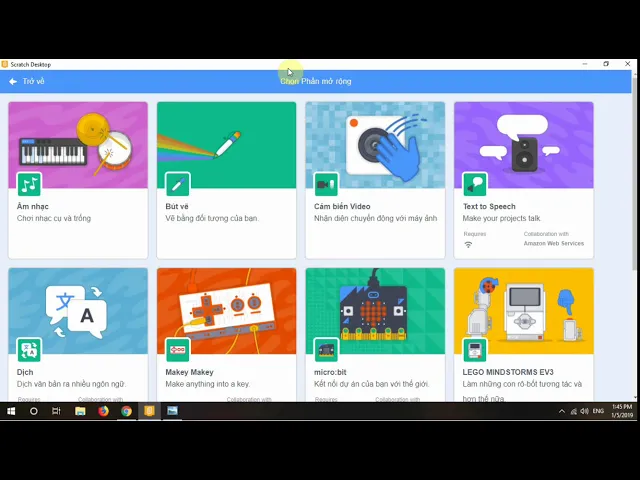Screen dimensions: 640x480
Task: Click the micro:bit badge icon
Action: tap(326, 350)
